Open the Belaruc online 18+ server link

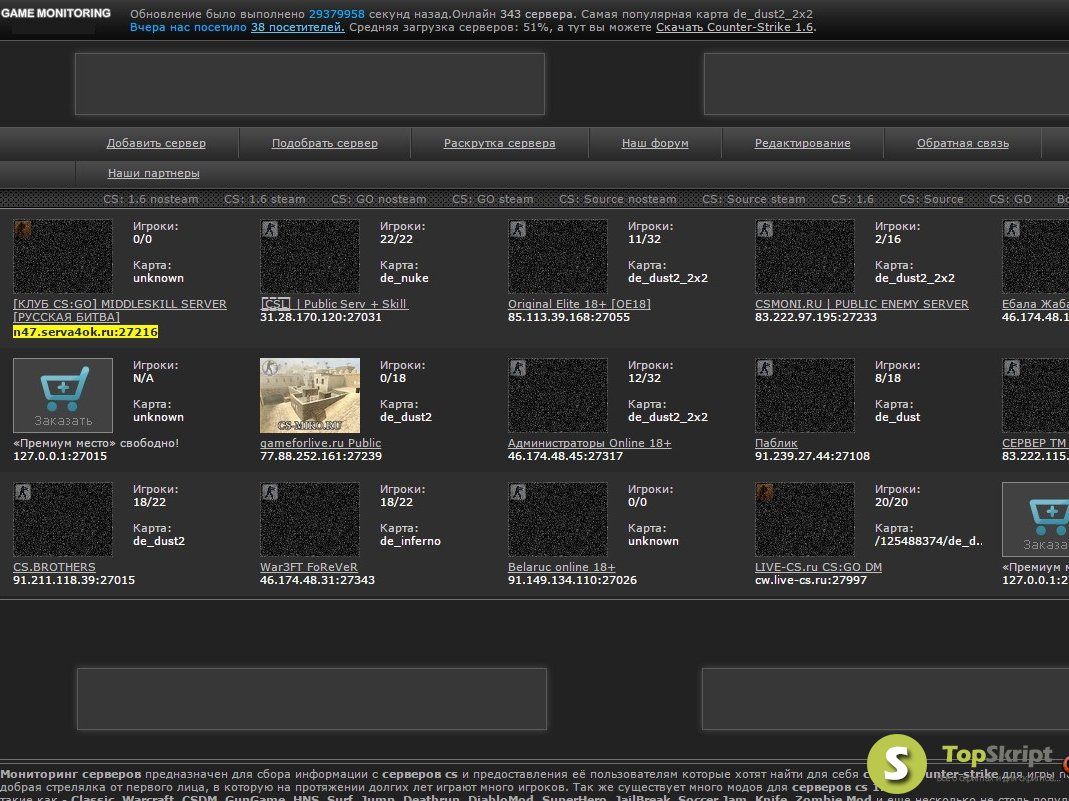point(562,567)
